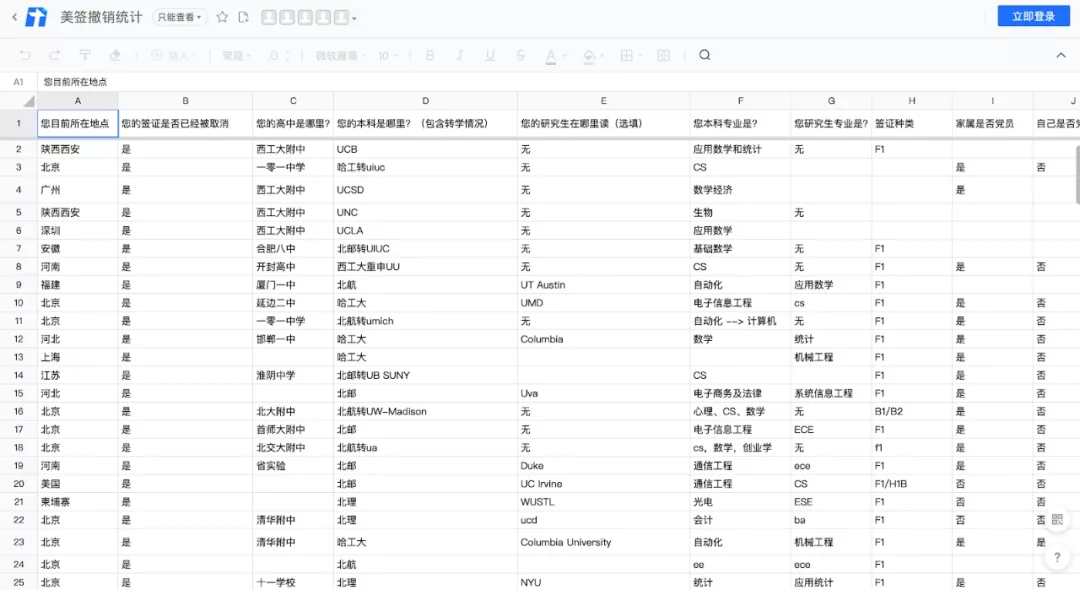Select column D header
The image size is (1080, 590).
(425, 101)
